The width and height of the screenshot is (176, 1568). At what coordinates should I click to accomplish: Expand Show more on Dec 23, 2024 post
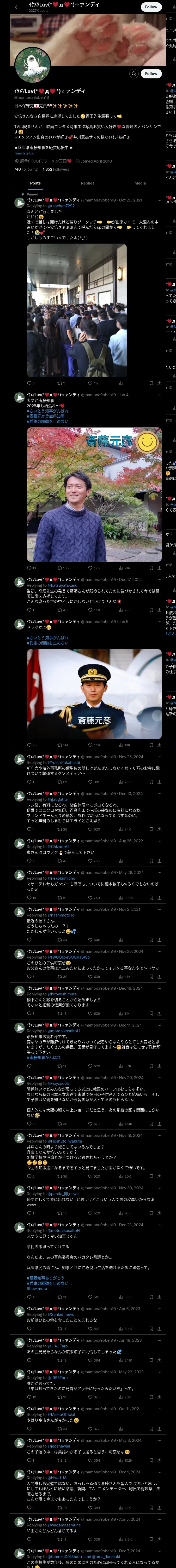[37, 1289]
